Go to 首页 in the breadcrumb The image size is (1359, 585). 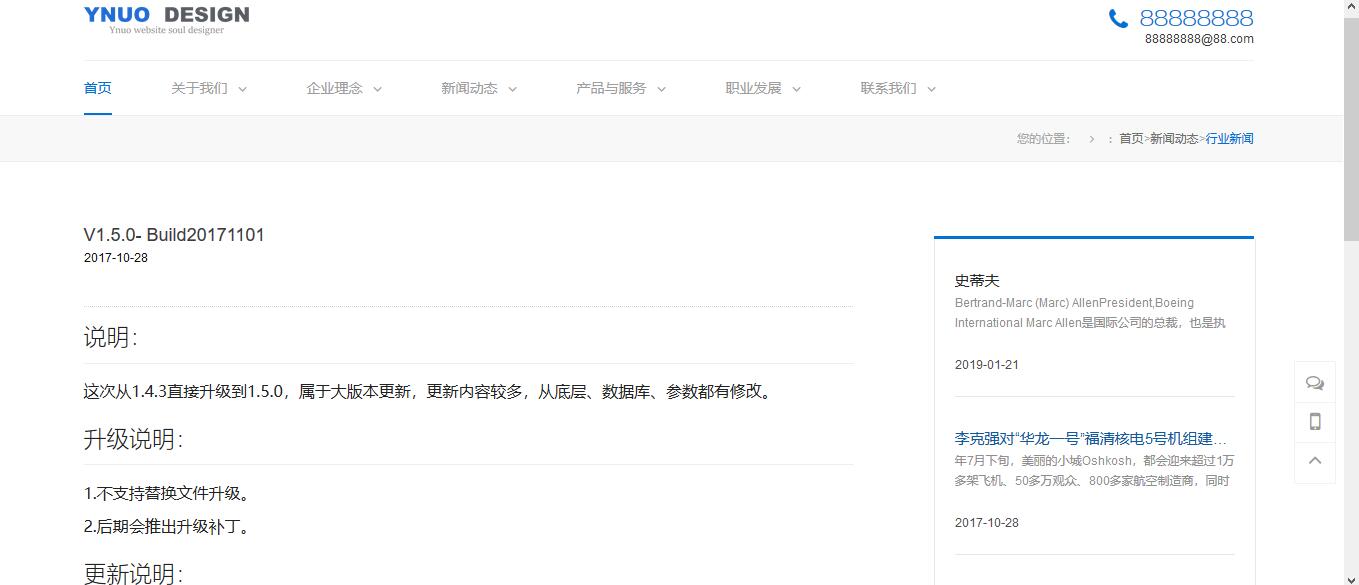pos(1131,139)
